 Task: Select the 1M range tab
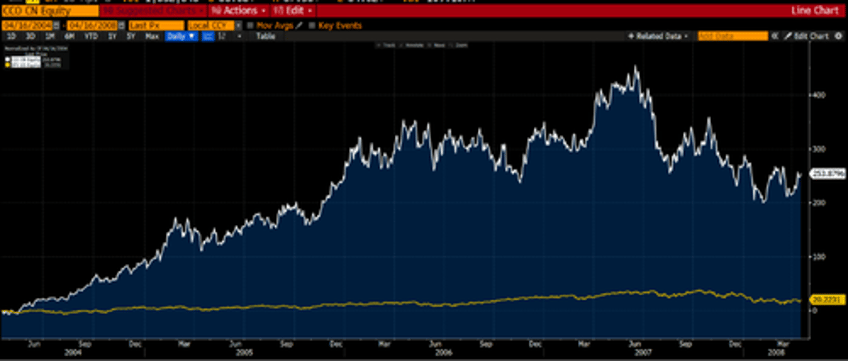coord(49,36)
